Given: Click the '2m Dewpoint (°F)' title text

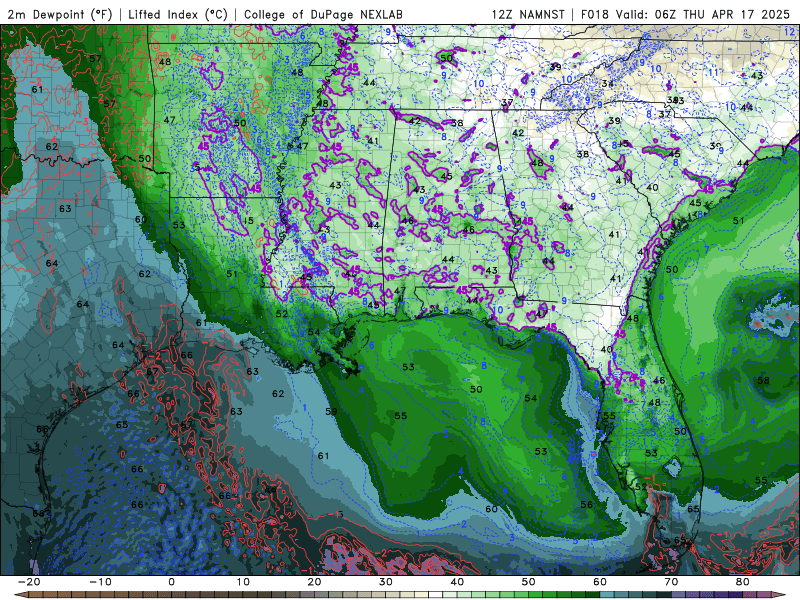Looking at the screenshot, I should (x=60, y=14).
